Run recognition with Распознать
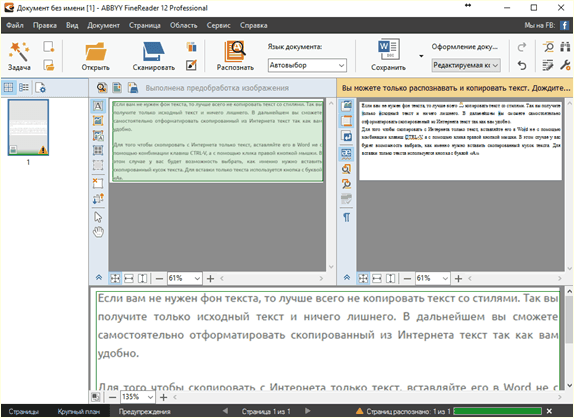 pyautogui.click(x=235, y=56)
